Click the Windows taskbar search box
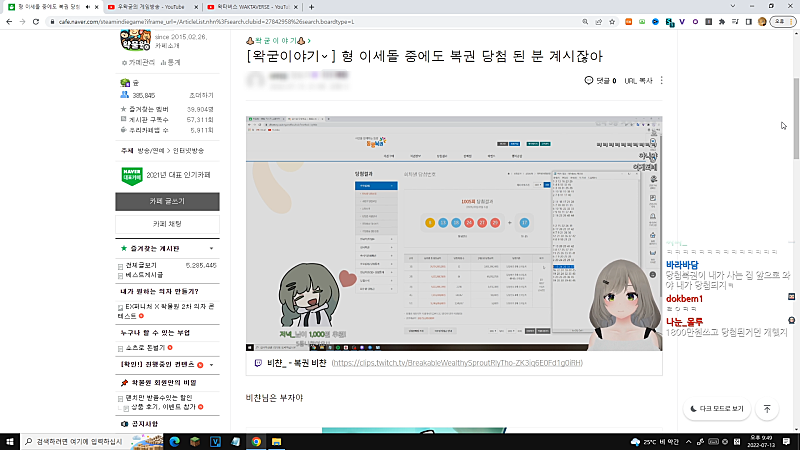The width and height of the screenshot is (800, 450). [x=92, y=441]
